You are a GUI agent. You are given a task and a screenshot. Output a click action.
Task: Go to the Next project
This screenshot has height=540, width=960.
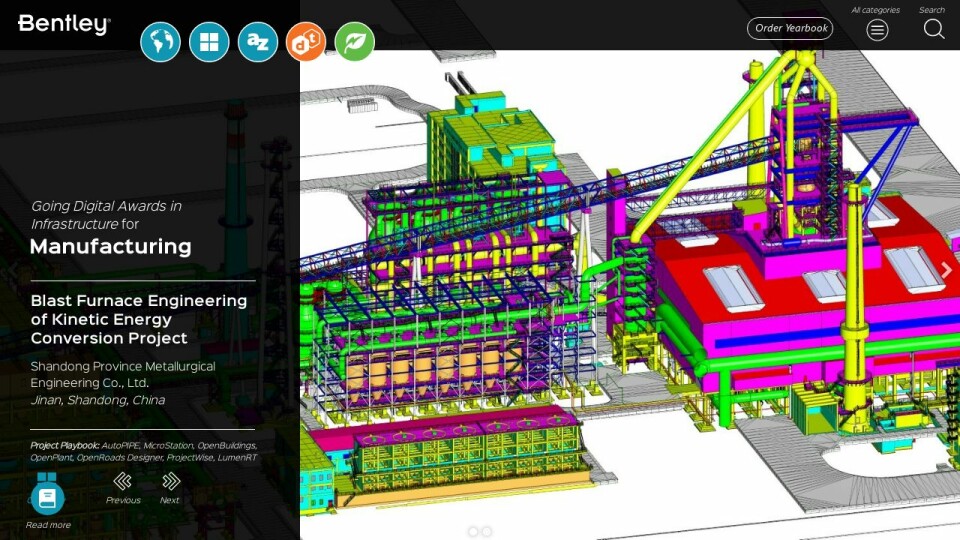(x=171, y=481)
